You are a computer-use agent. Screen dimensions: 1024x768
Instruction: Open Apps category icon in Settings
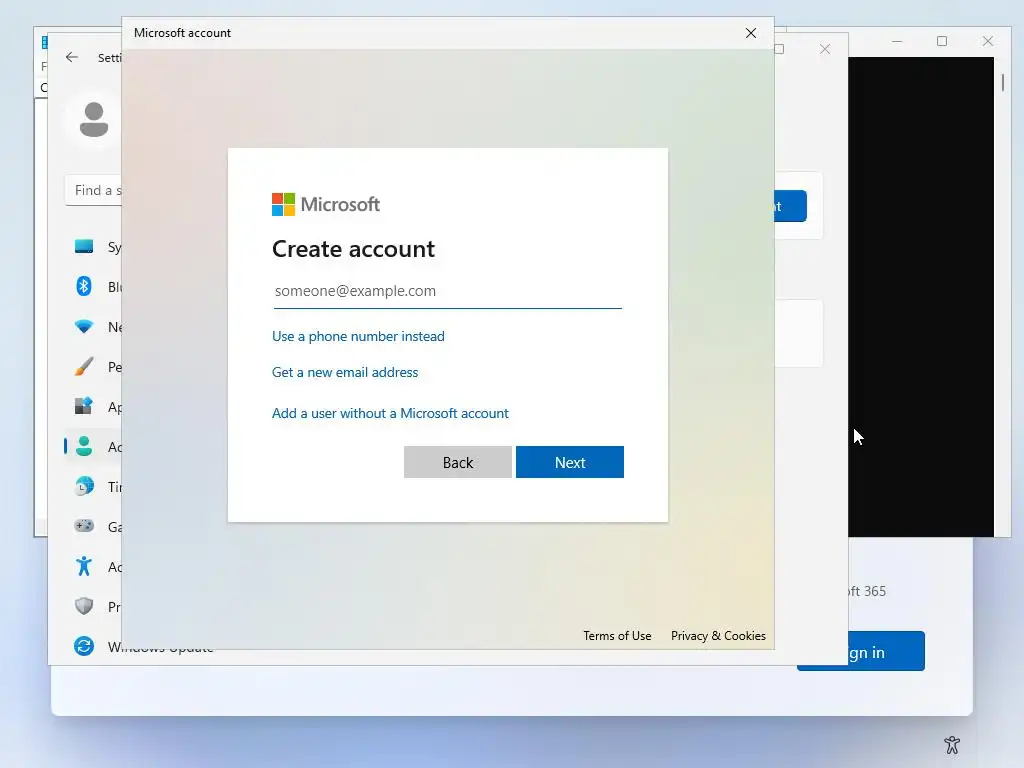pos(84,406)
